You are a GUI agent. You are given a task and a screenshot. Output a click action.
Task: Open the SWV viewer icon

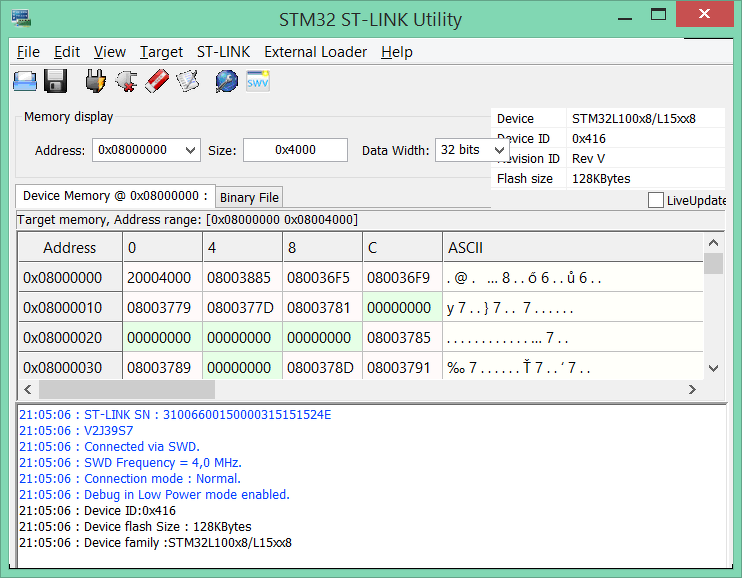(258, 81)
